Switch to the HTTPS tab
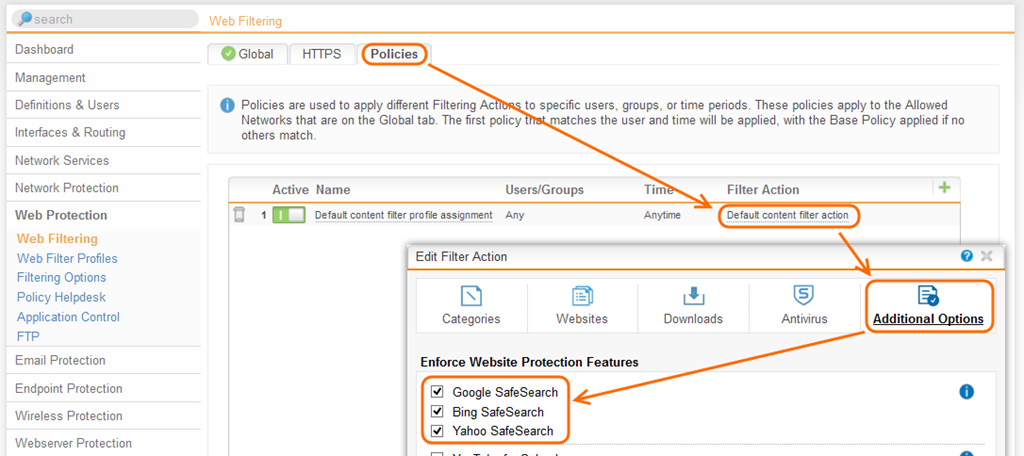 (x=321, y=54)
